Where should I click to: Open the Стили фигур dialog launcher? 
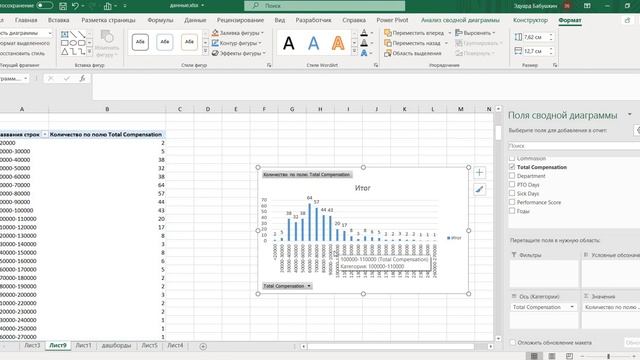(269, 65)
